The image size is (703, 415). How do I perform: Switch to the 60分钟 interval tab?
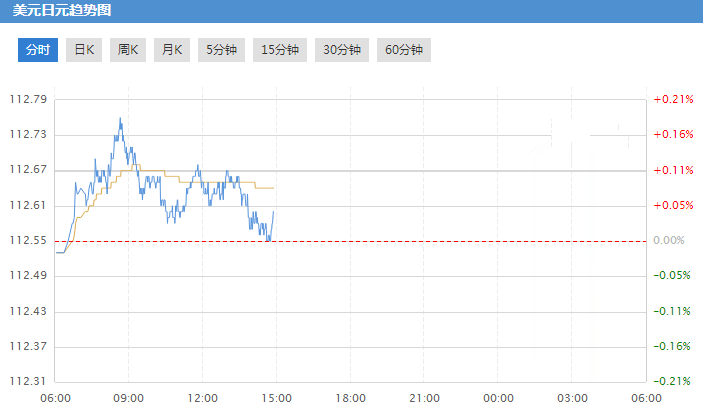(x=403, y=50)
